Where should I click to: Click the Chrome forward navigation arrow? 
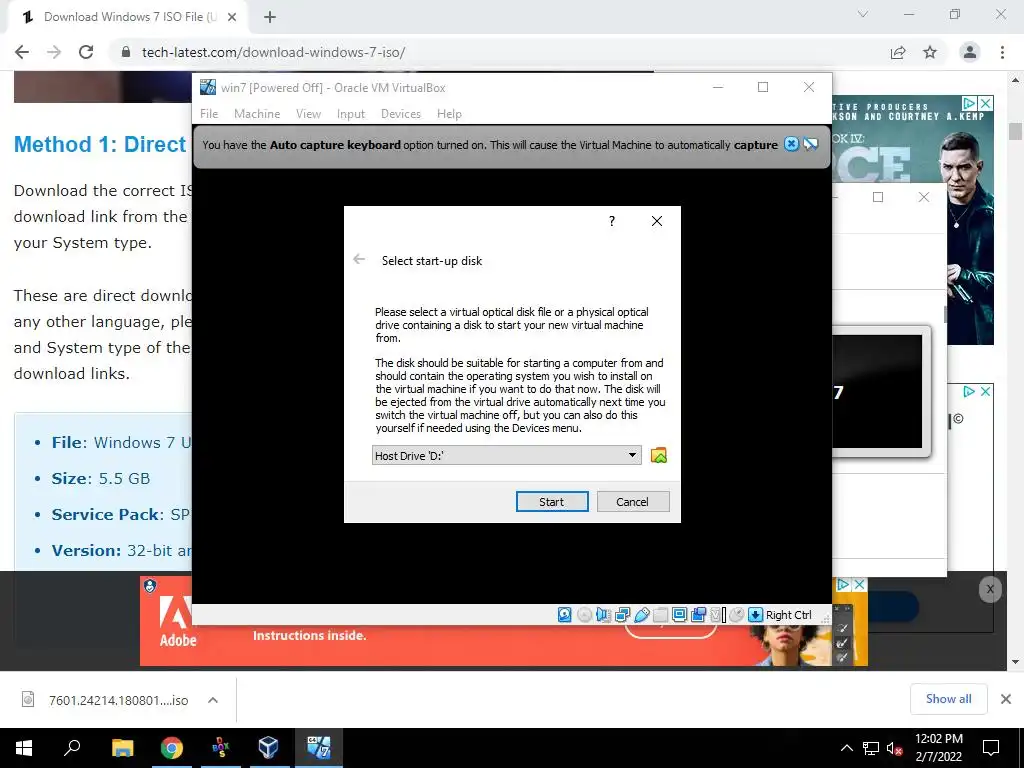54,52
